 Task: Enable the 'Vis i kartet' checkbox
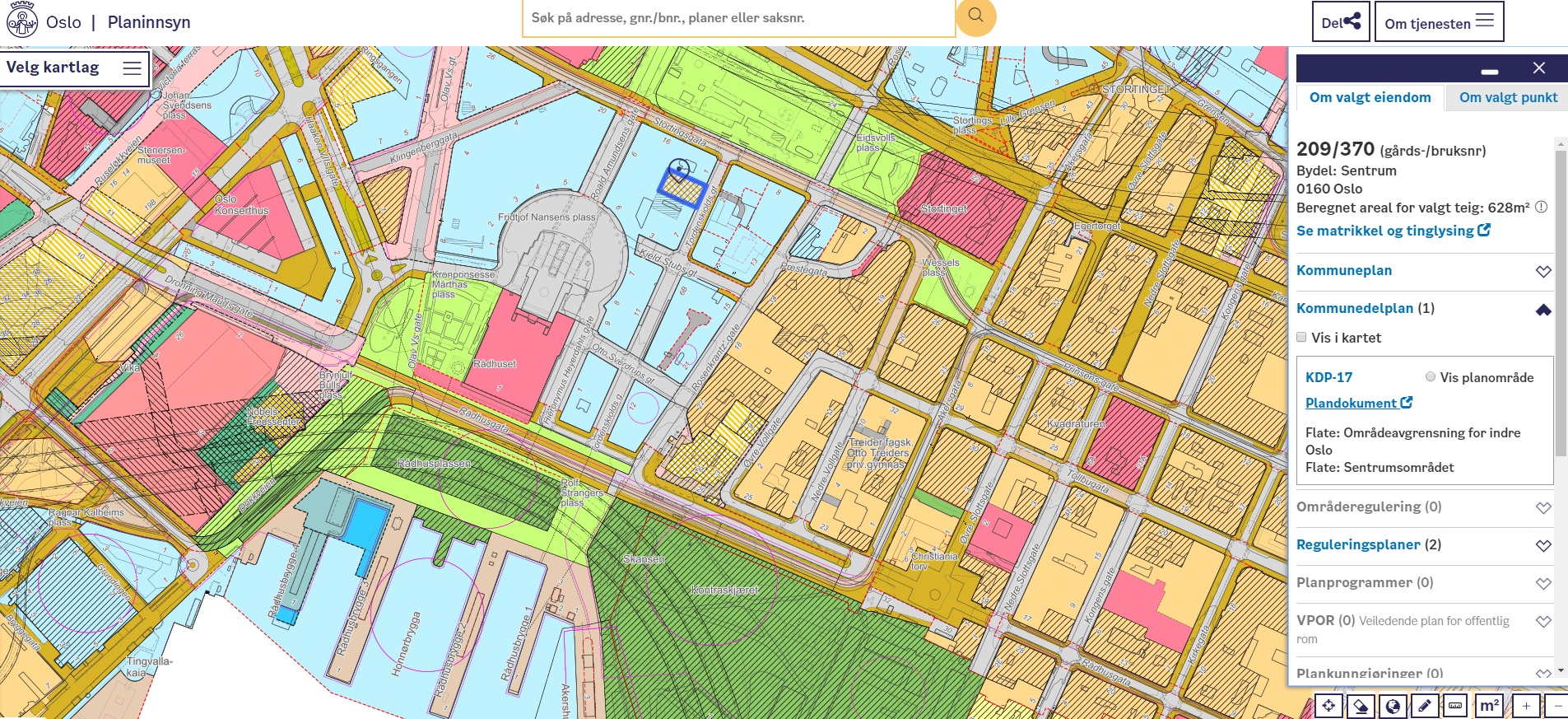(1301, 337)
